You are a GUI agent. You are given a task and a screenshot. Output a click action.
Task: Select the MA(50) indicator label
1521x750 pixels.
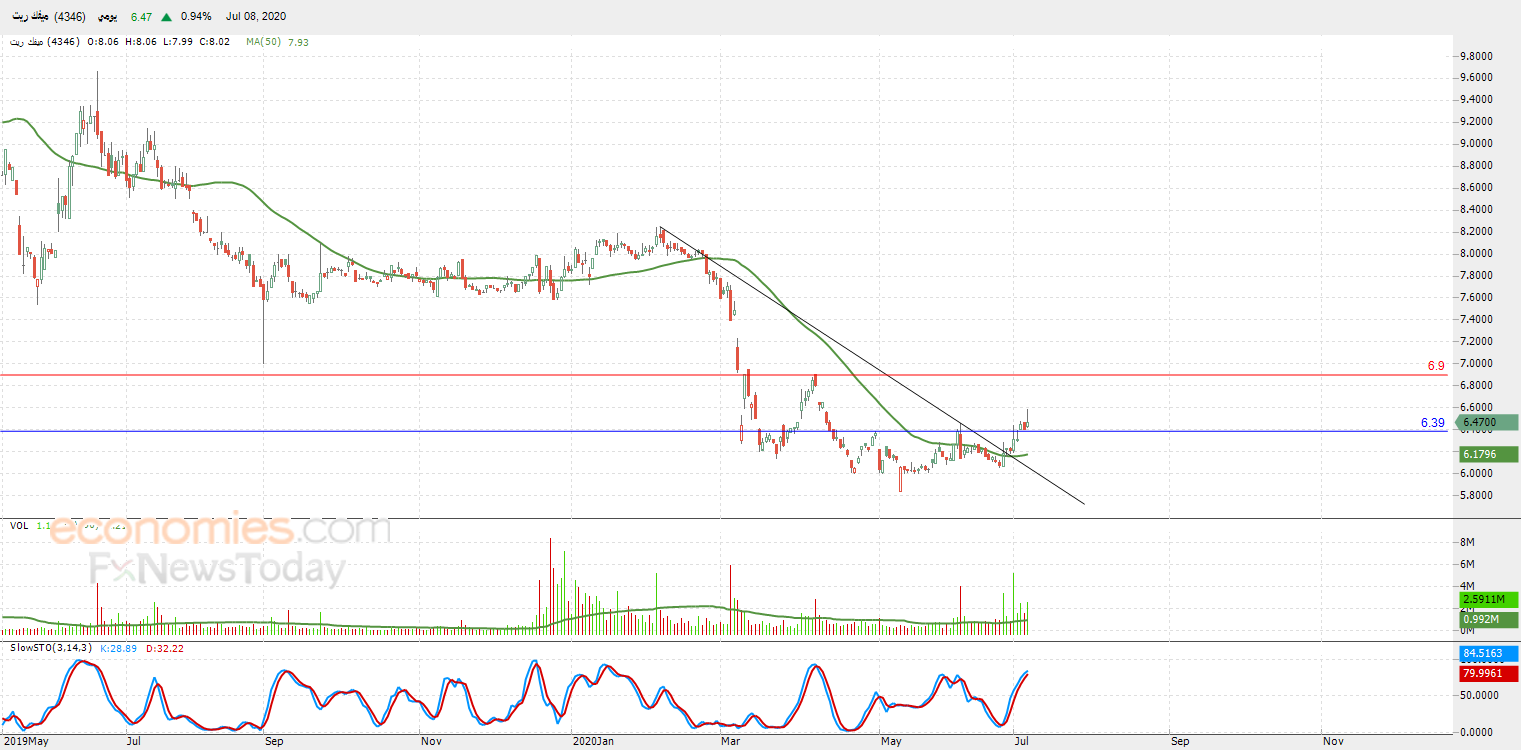264,42
